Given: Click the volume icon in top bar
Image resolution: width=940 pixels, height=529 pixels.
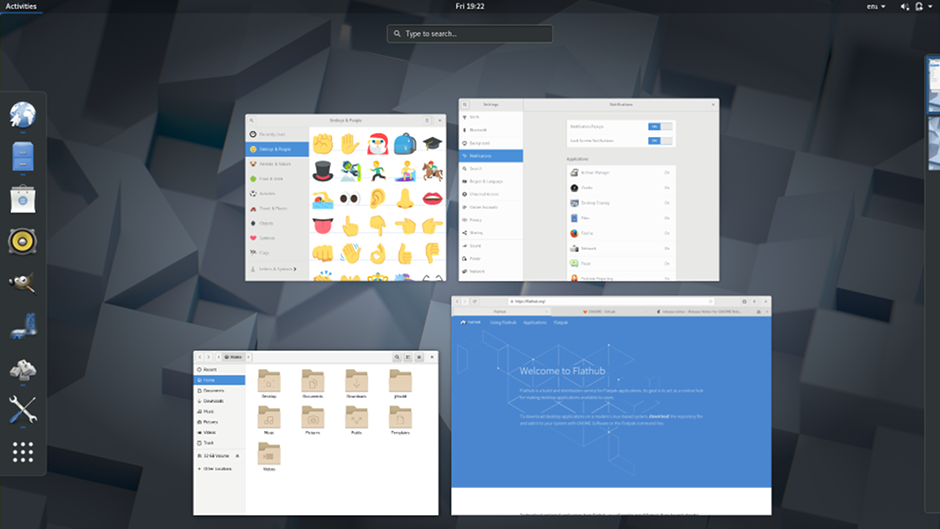Looking at the screenshot, I should (905, 7).
